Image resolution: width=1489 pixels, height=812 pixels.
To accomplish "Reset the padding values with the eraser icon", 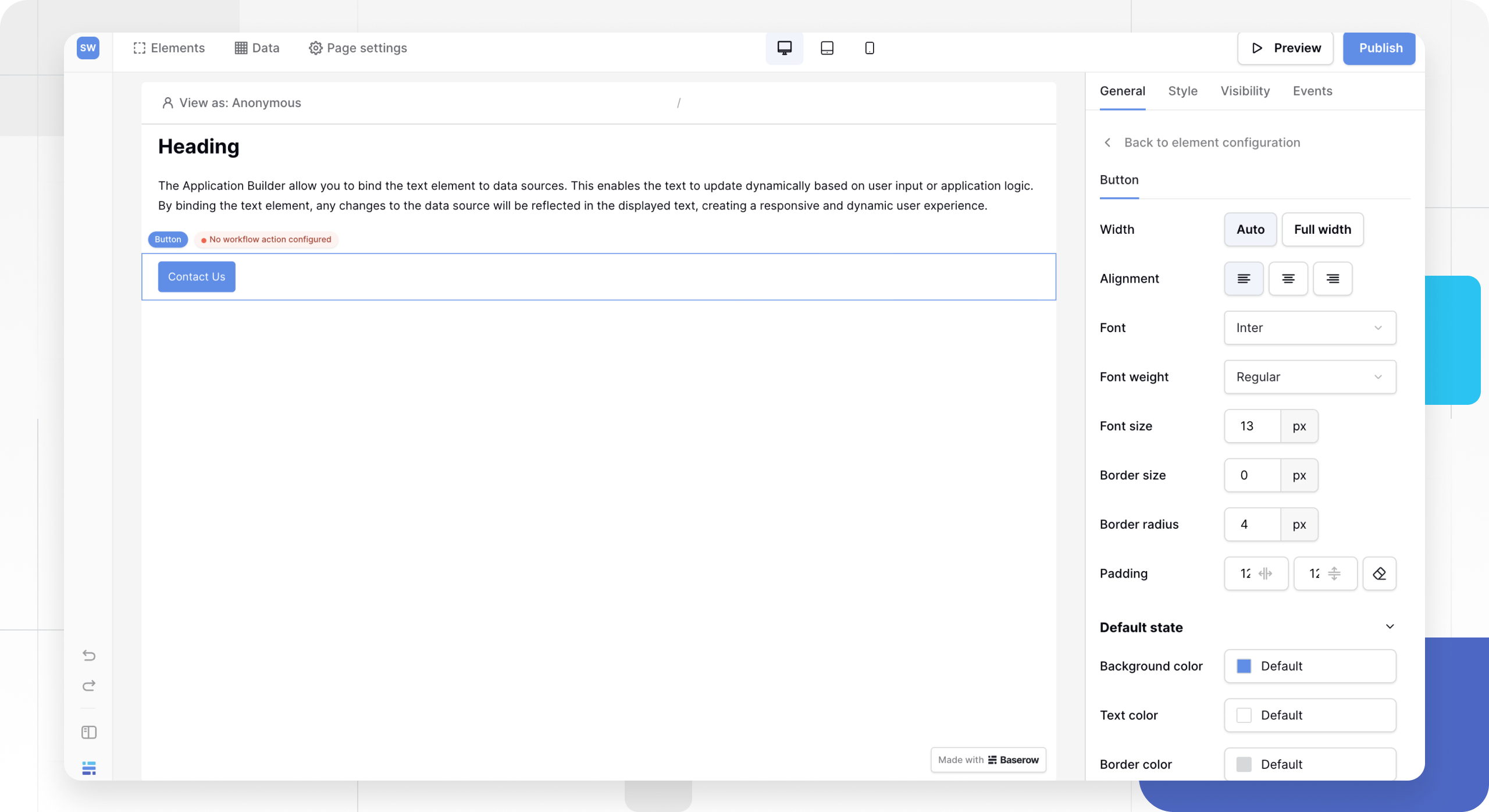I will point(1379,574).
